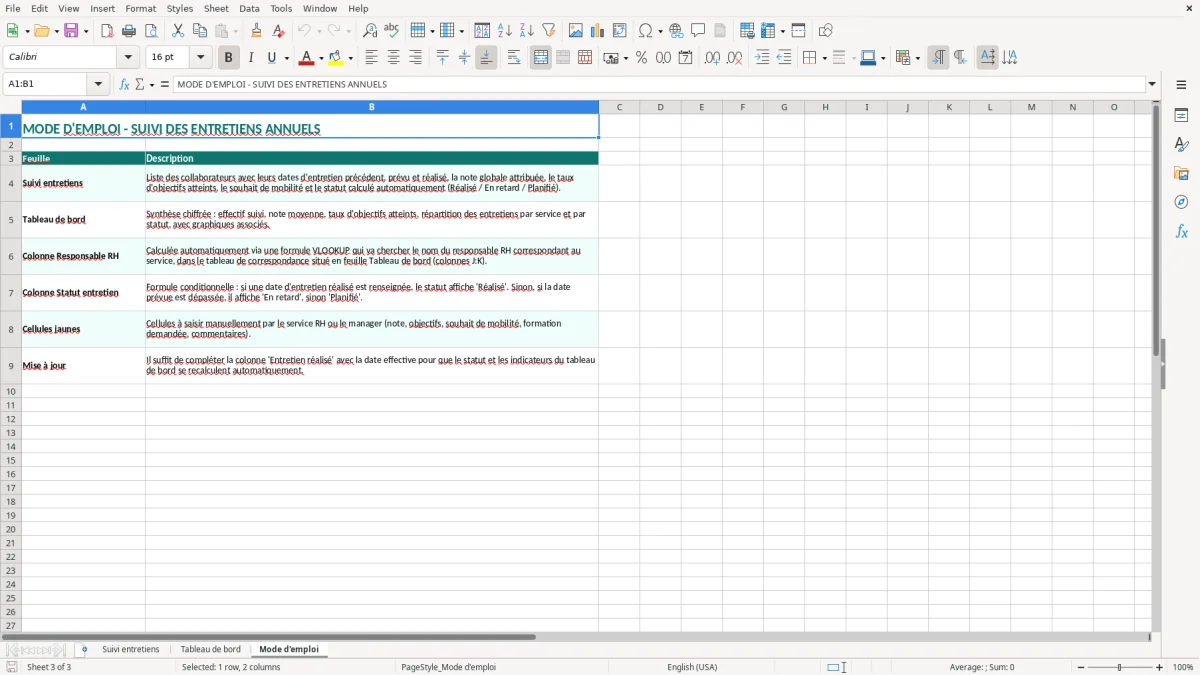Click the Add Decimal Place icon

point(713,58)
